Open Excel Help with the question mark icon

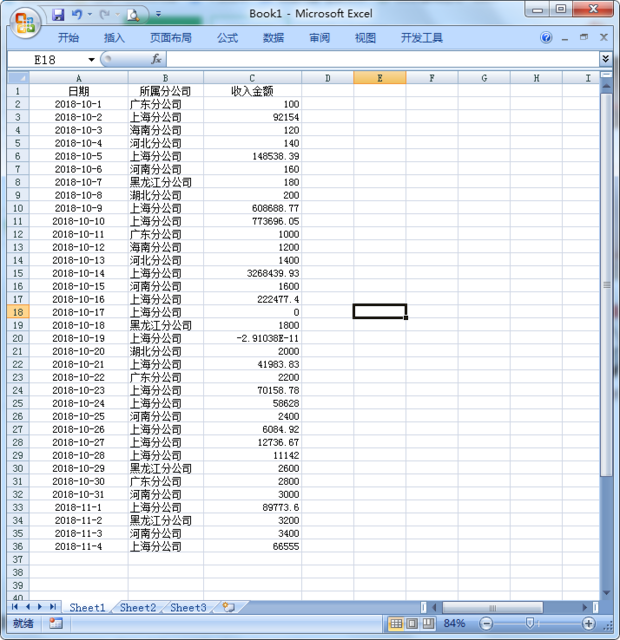[x=546, y=38]
